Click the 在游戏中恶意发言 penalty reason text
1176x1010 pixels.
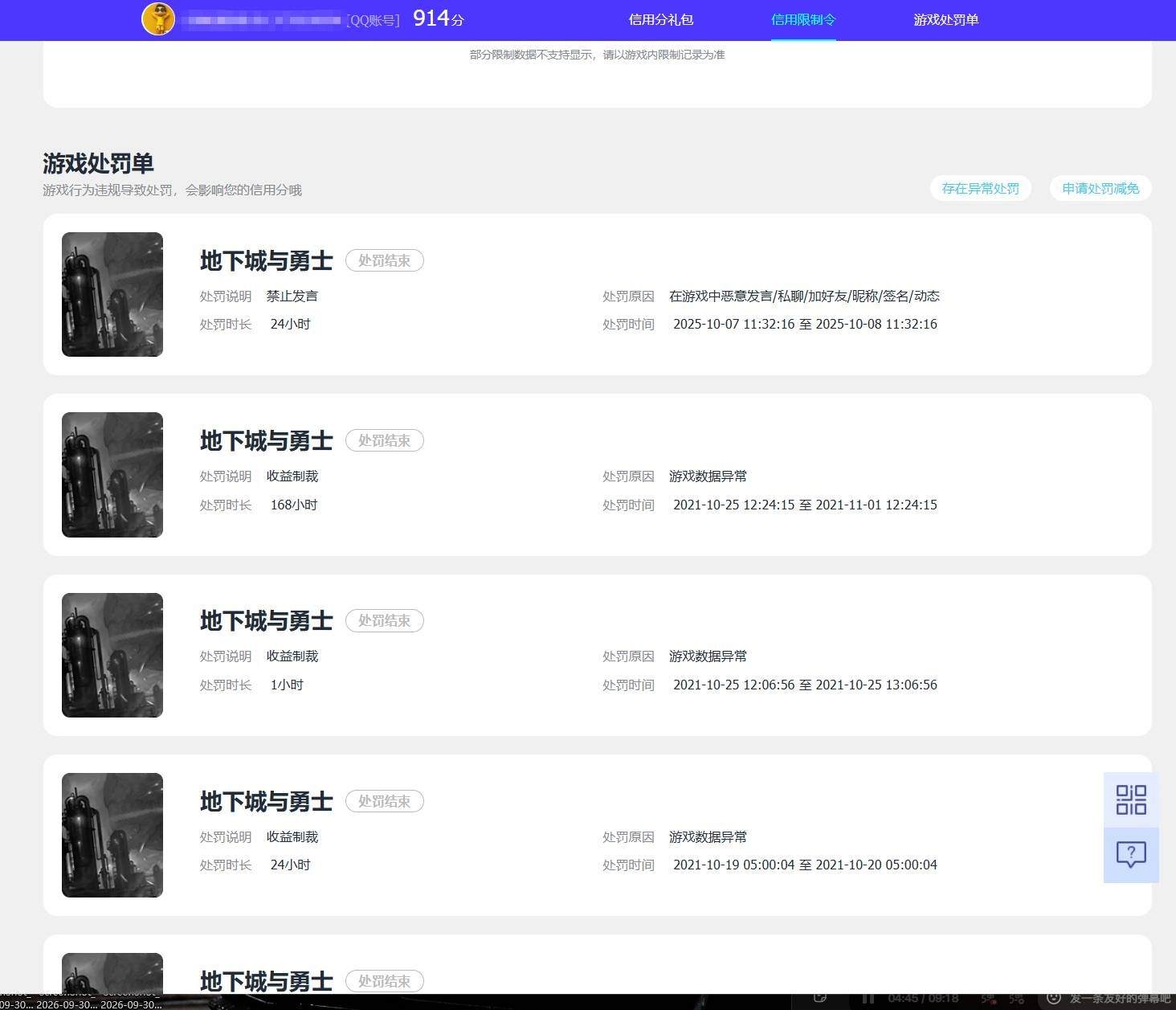click(804, 296)
